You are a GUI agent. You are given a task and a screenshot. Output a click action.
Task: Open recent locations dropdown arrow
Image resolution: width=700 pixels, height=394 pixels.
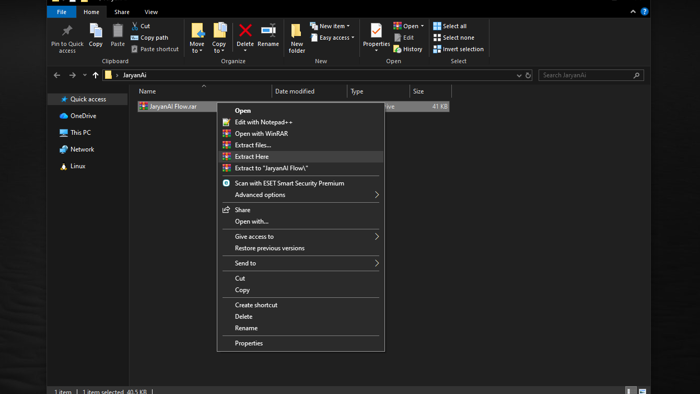(x=84, y=75)
